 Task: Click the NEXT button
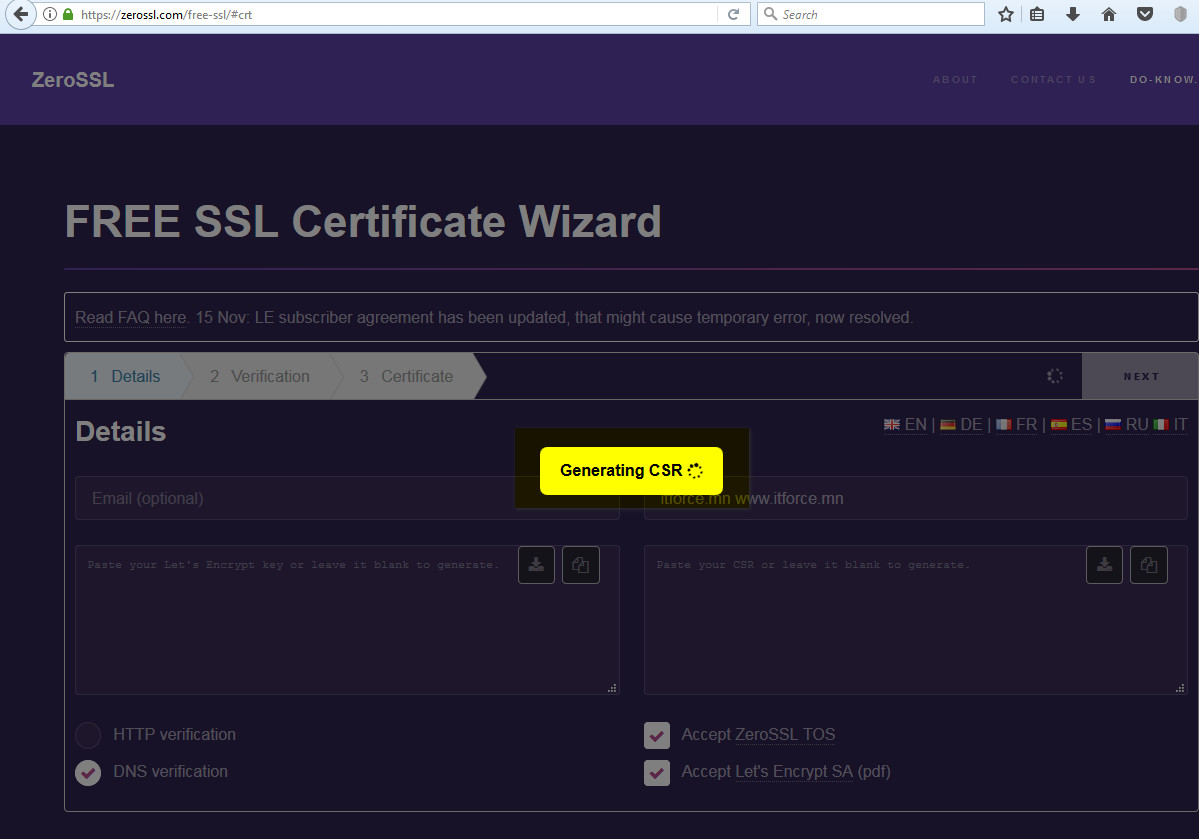point(1140,376)
